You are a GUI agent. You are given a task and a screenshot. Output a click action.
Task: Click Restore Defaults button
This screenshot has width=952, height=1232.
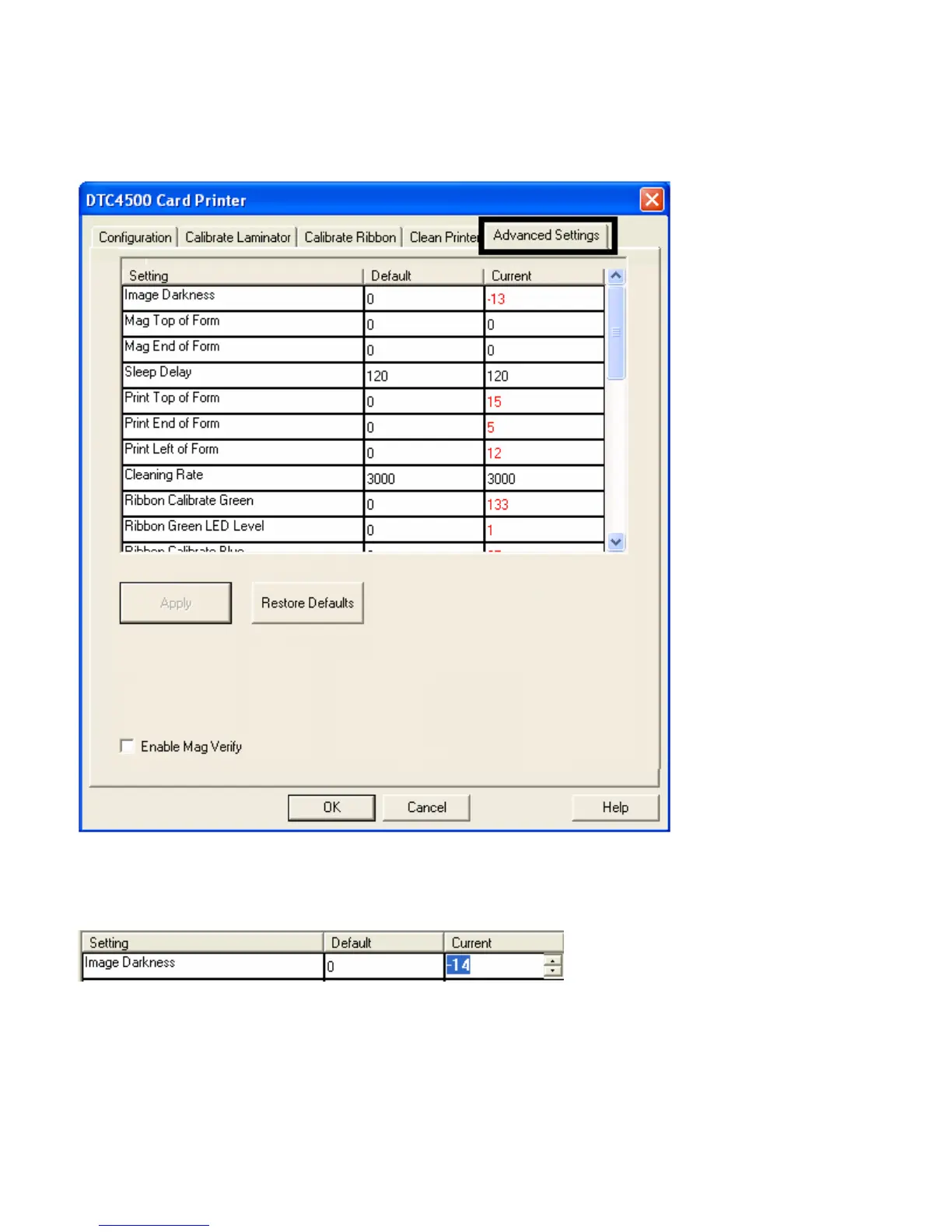307,603
